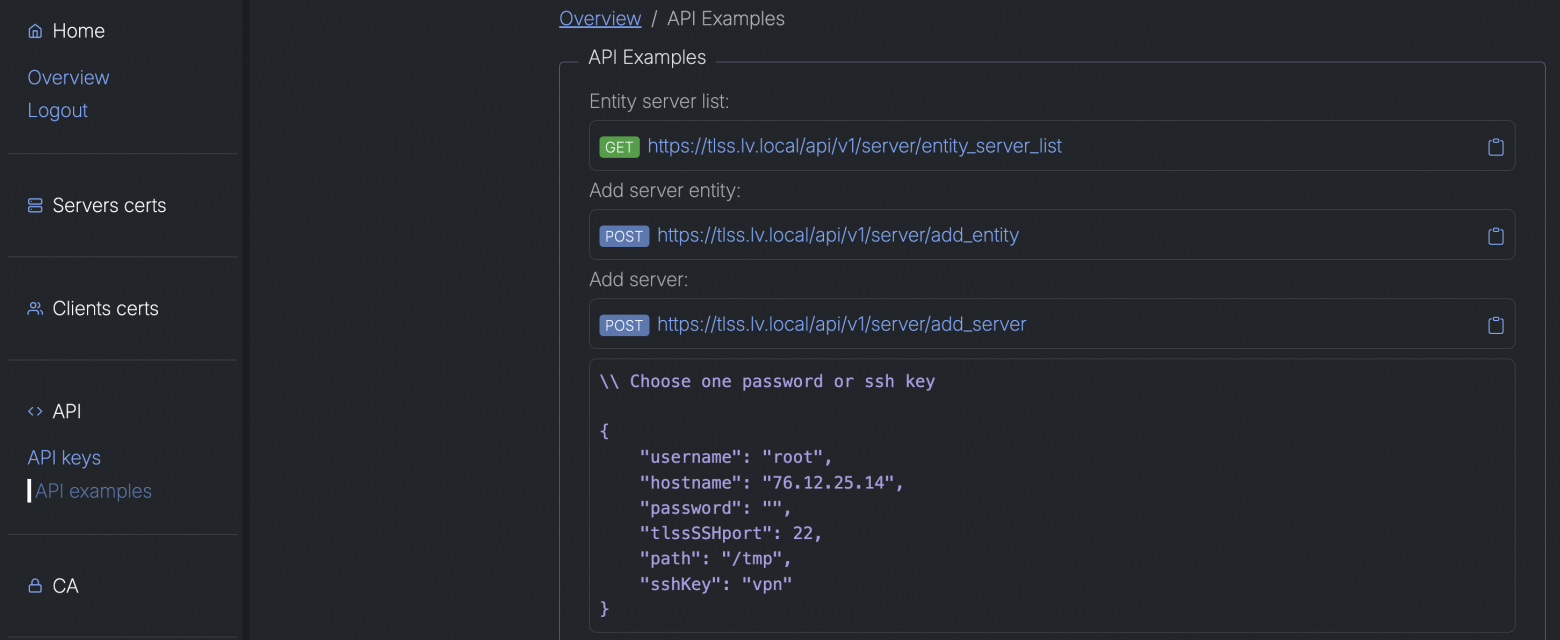Click the 'Choose one password or ssh key' comment
The height and width of the screenshot is (640, 1560).
[767, 381]
